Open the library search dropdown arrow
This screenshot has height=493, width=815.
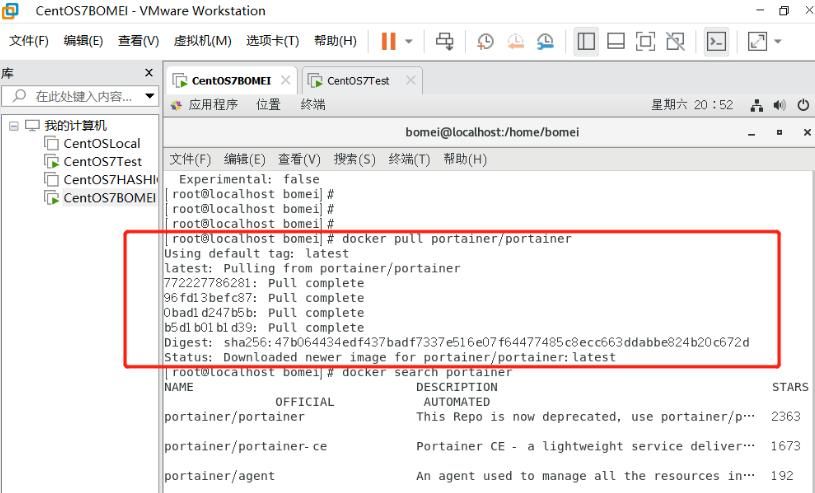pos(150,96)
